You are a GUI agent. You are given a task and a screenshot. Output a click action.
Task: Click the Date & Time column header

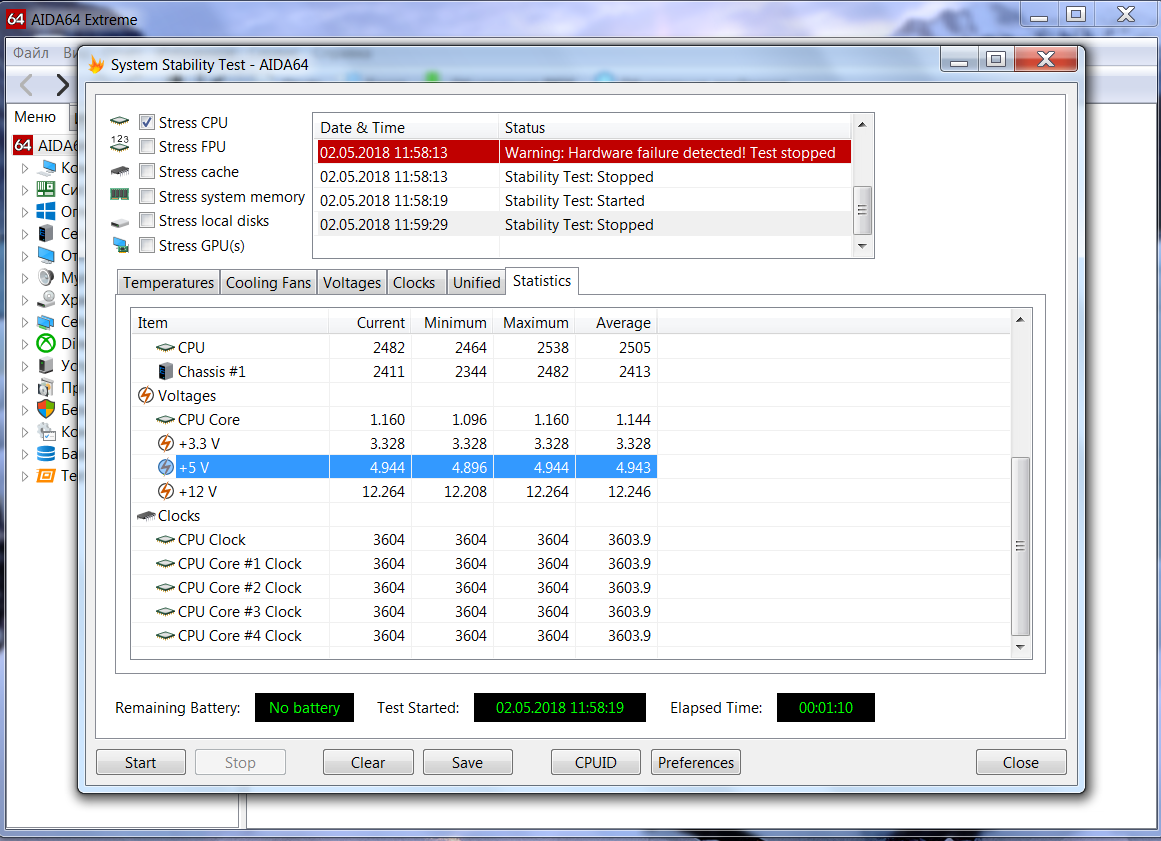pyautogui.click(x=406, y=127)
